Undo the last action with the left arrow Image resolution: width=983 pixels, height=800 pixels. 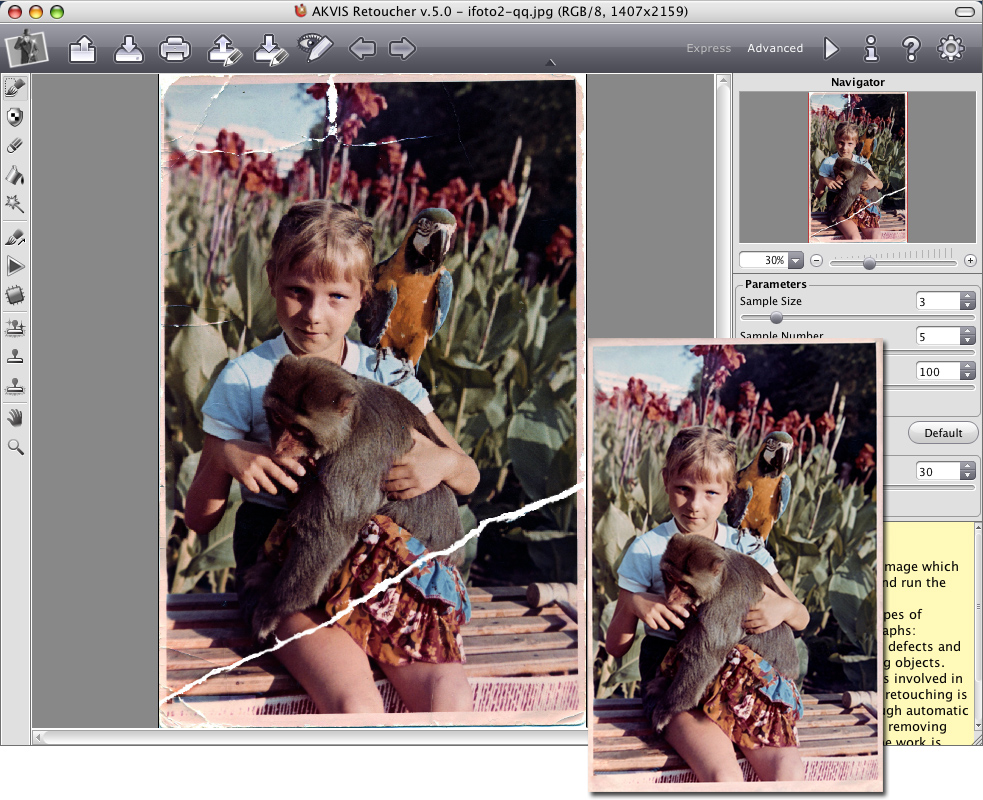(x=362, y=48)
